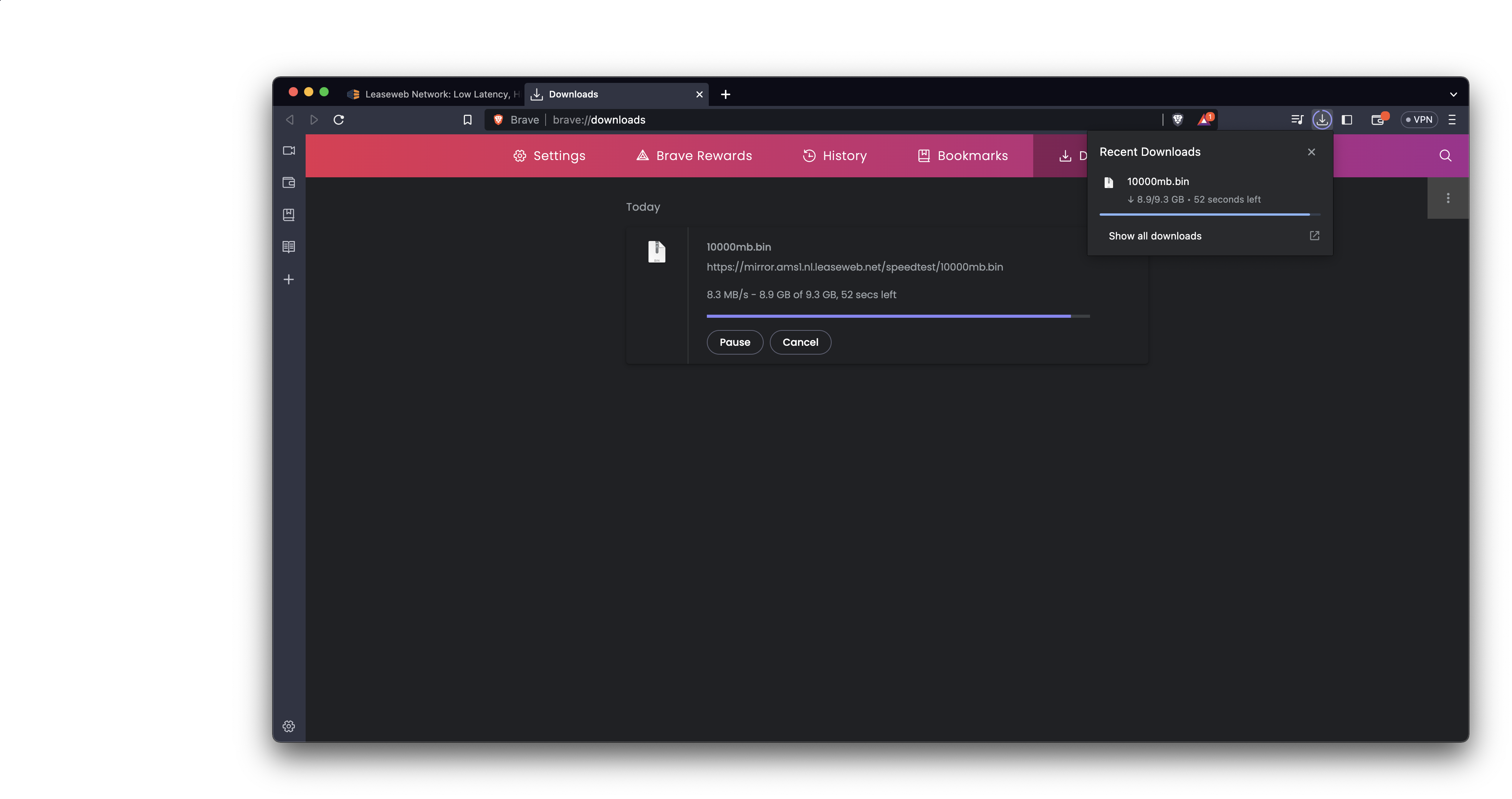The width and height of the screenshot is (1512, 799).
Task: Open the Reading List sidebar icon
Action: (289, 246)
